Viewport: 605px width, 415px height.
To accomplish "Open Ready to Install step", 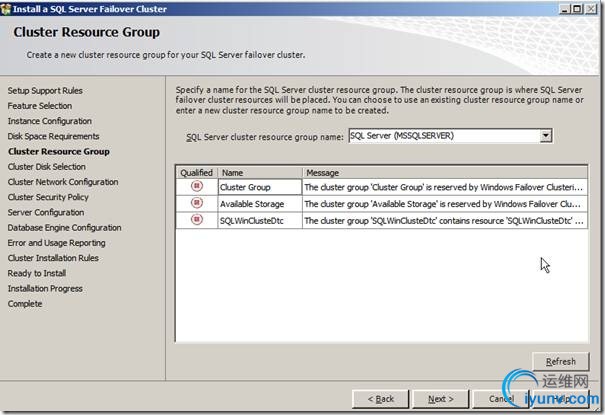I will [x=37, y=273].
